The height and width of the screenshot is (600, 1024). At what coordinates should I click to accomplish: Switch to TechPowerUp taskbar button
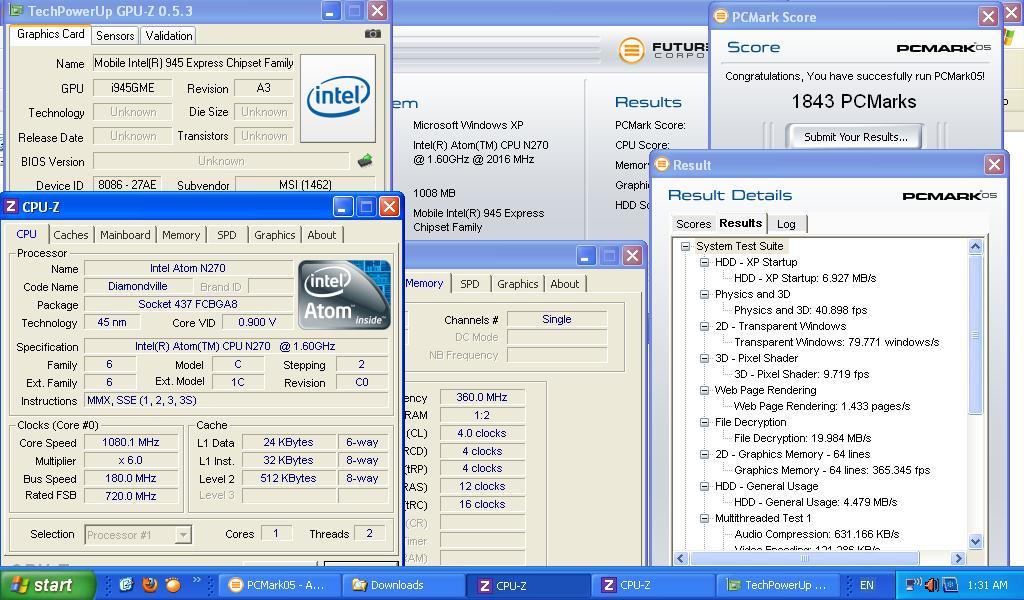coord(778,585)
